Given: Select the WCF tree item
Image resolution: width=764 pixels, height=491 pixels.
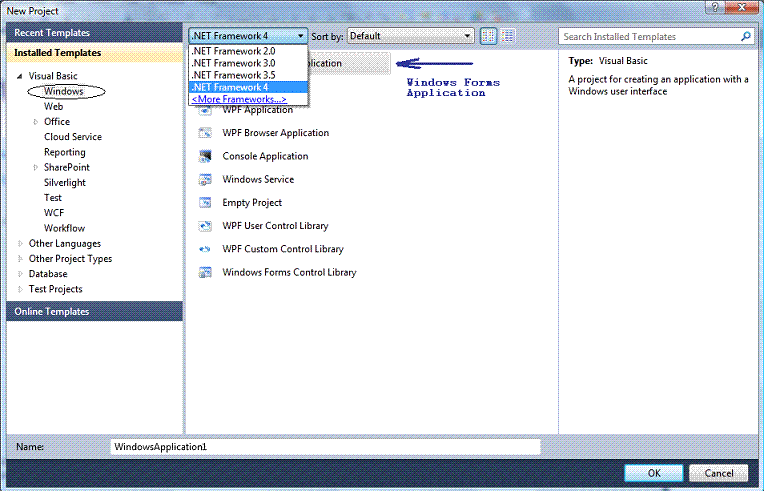Looking at the screenshot, I should 54,213.
